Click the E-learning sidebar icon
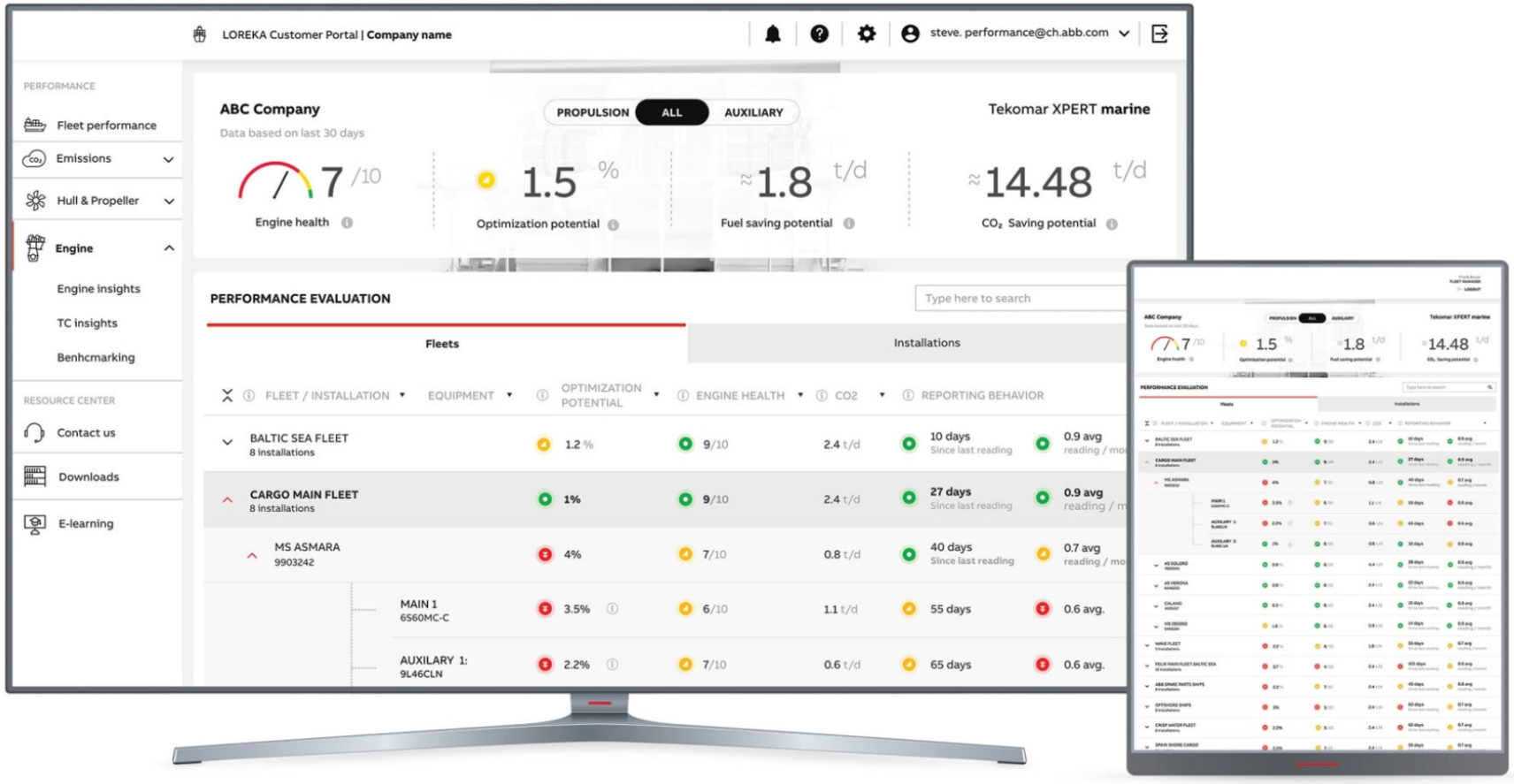Viewport: 1514px width, 784px height. tap(34, 524)
